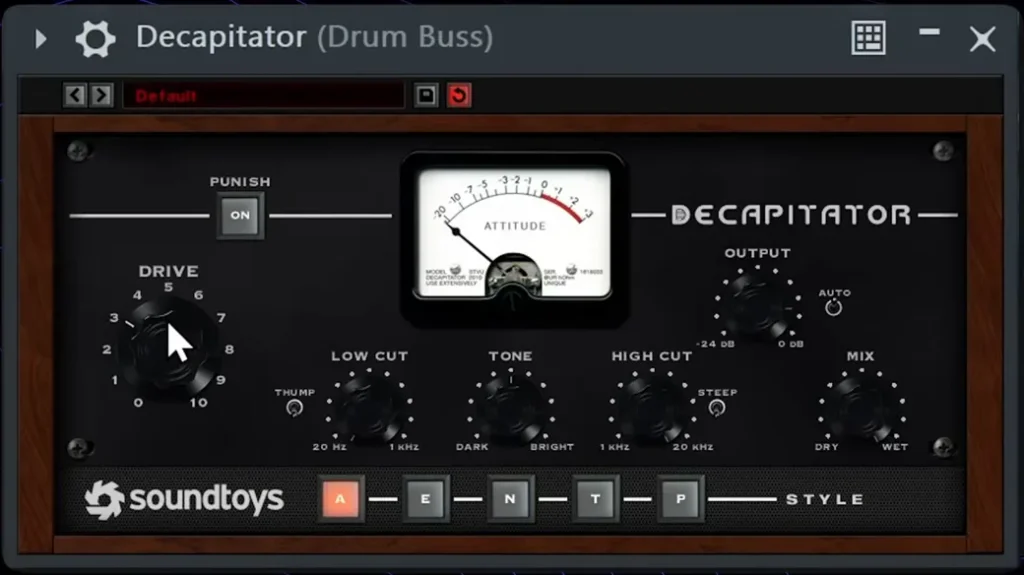
Task: Click the Drive knob
Action: pyautogui.click(x=168, y=348)
